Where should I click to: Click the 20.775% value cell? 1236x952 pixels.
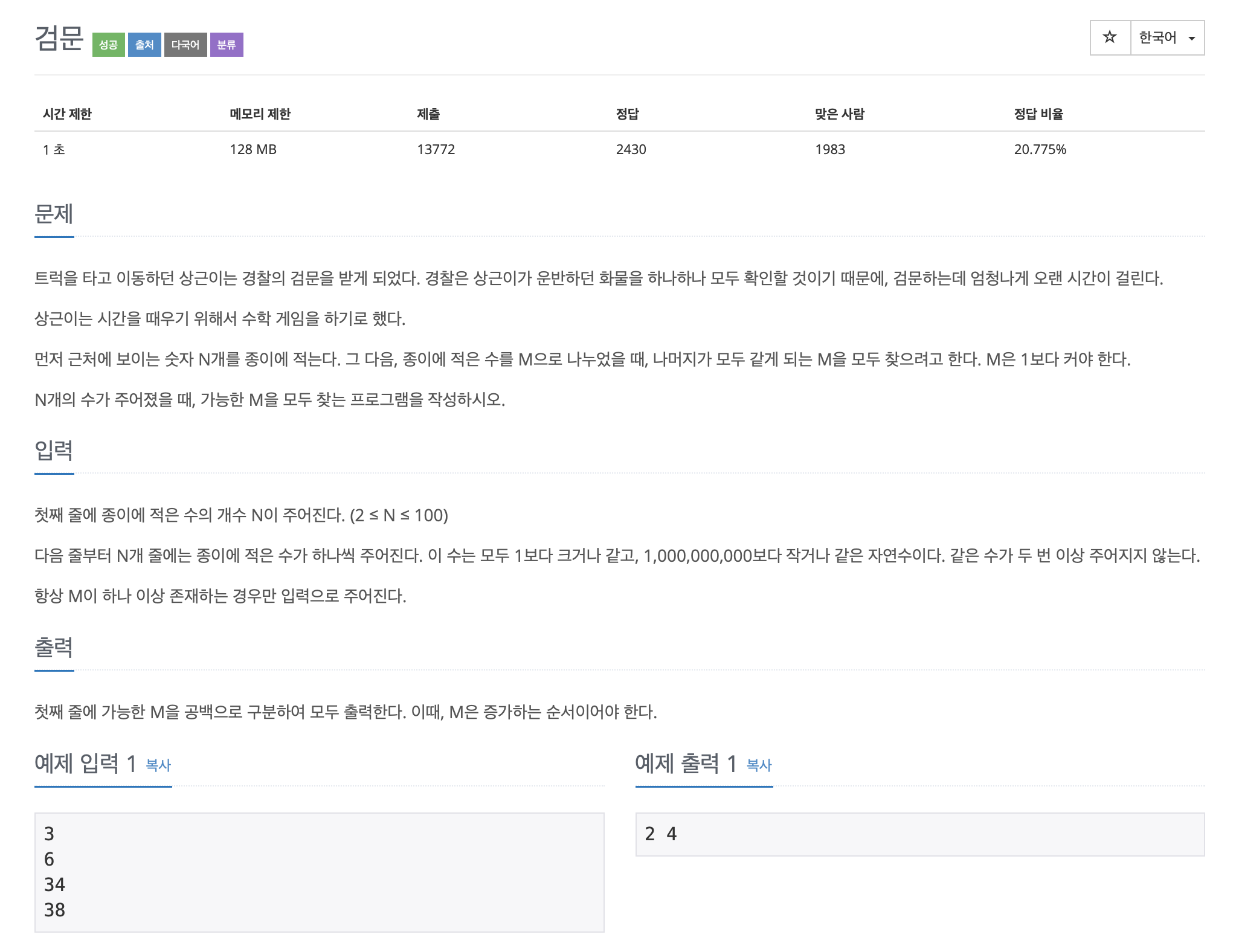pos(1040,149)
